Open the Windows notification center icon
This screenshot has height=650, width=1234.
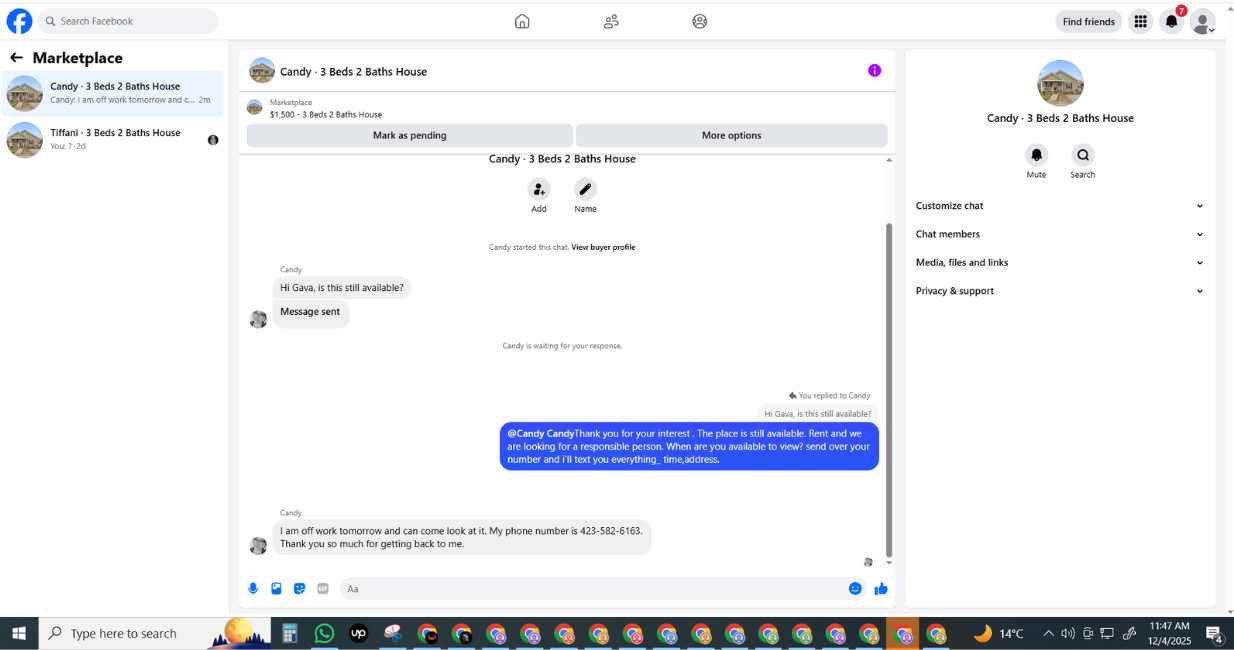1215,633
